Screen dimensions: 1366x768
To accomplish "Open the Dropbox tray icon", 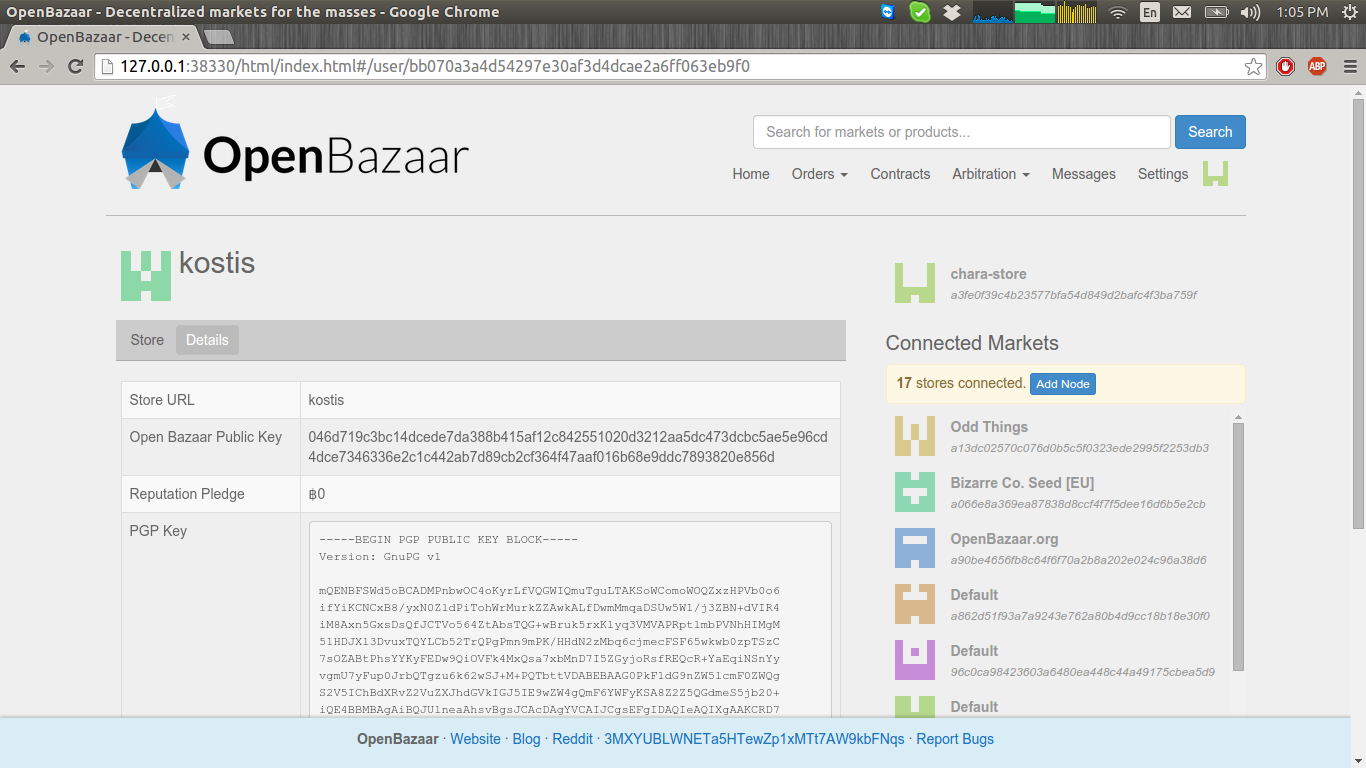I will coord(952,12).
